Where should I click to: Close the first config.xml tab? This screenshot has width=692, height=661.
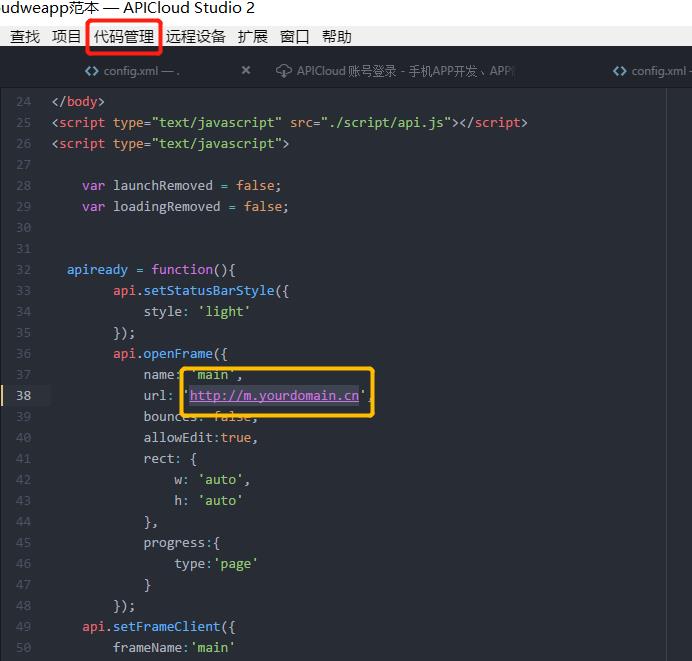pyautogui.click(x=246, y=70)
